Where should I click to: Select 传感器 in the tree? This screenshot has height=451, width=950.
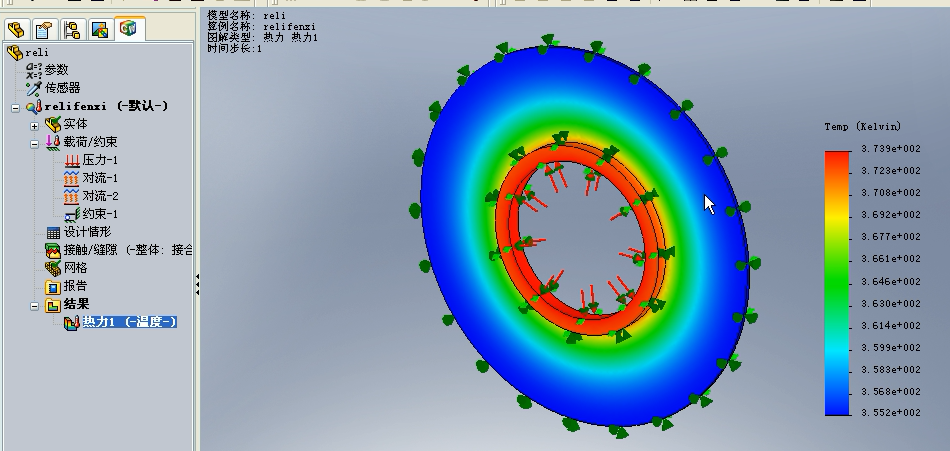62,88
